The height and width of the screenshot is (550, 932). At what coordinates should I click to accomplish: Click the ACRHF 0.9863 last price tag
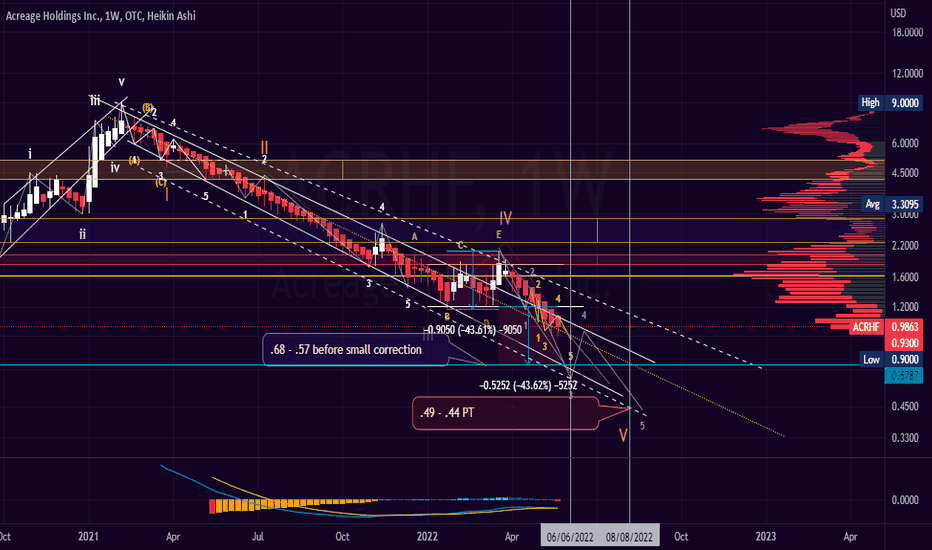886,326
